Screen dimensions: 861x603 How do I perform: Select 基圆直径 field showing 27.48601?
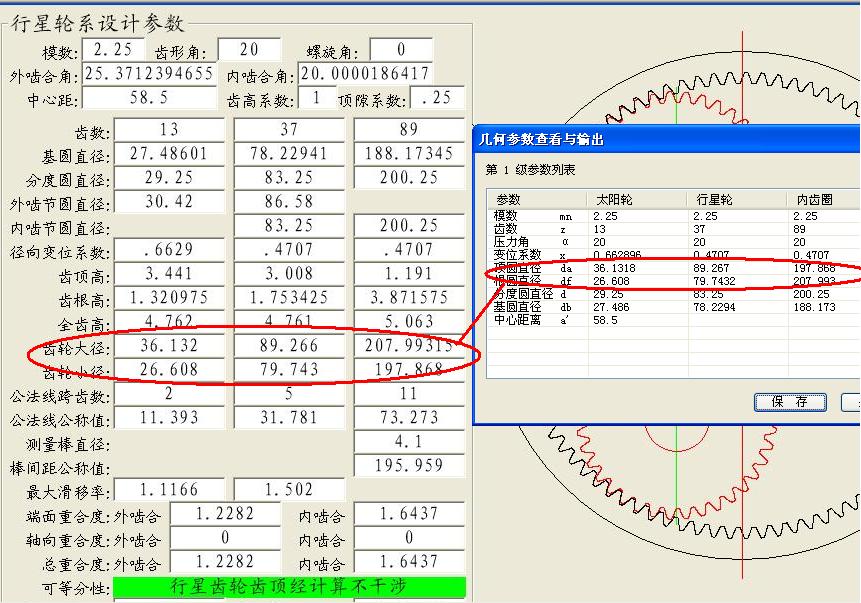[x=169, y=154]
